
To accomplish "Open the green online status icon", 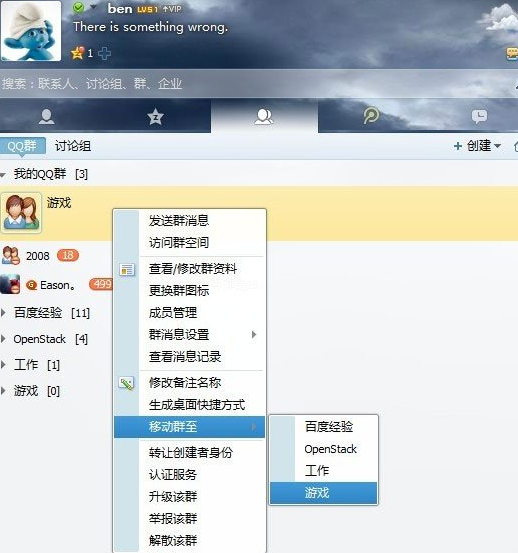I will pos(79,8).
